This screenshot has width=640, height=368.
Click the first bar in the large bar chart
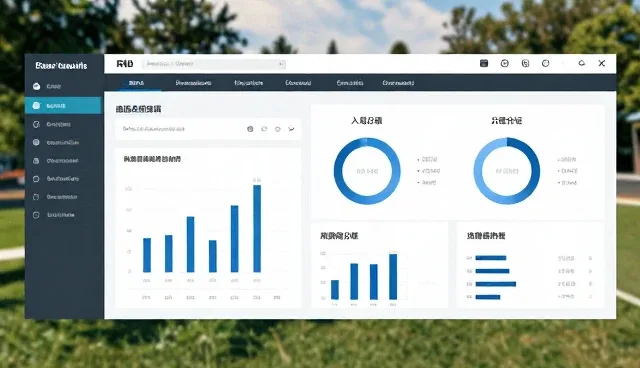point(147,255)
